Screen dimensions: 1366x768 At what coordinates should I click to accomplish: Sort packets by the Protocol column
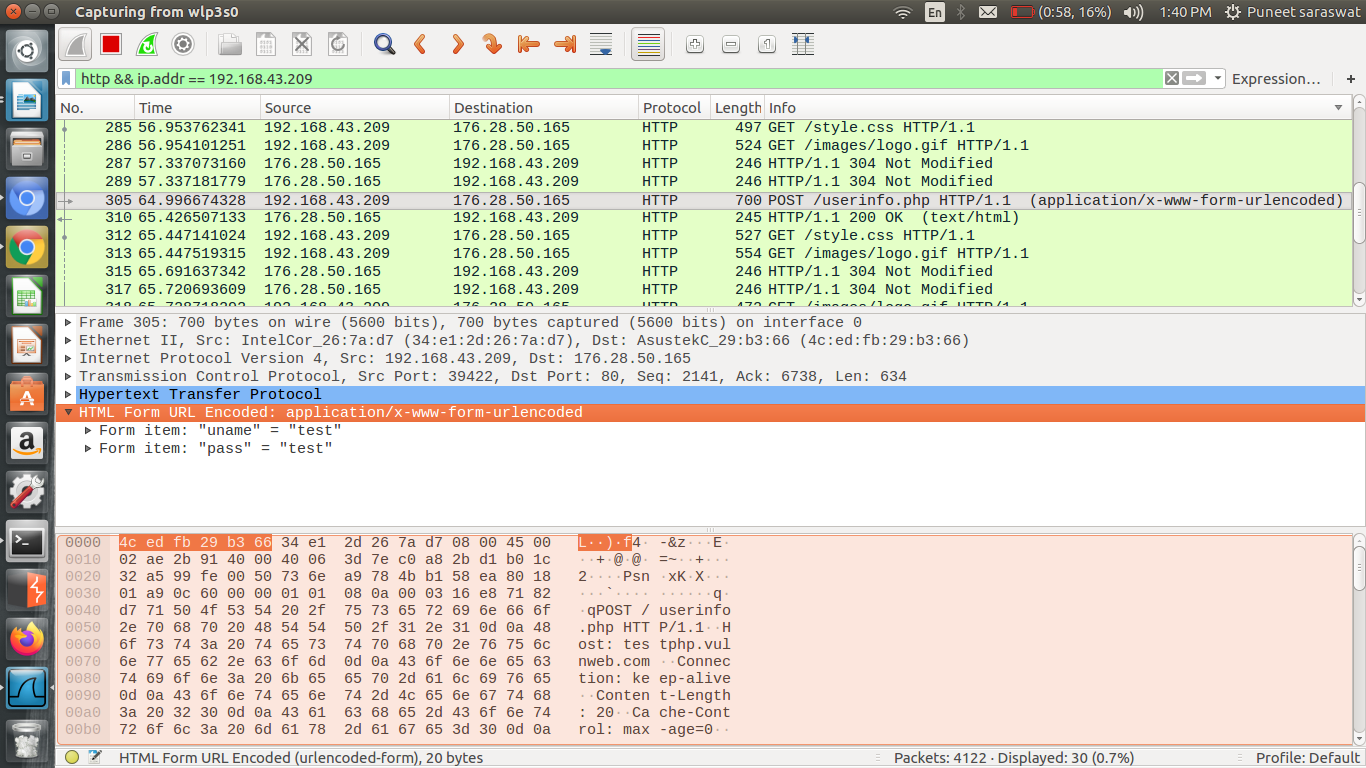[672, 108]
